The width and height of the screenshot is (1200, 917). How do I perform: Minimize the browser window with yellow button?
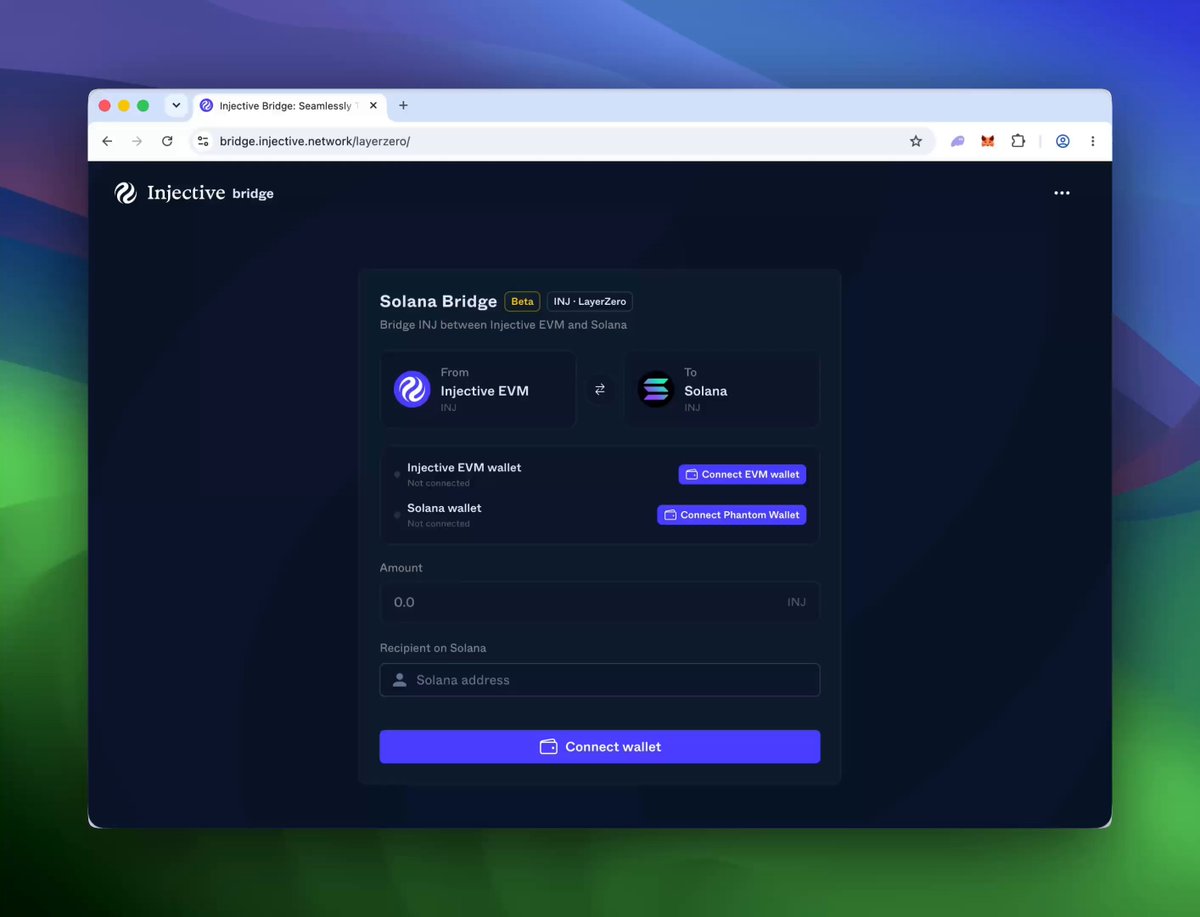[124, 105]
